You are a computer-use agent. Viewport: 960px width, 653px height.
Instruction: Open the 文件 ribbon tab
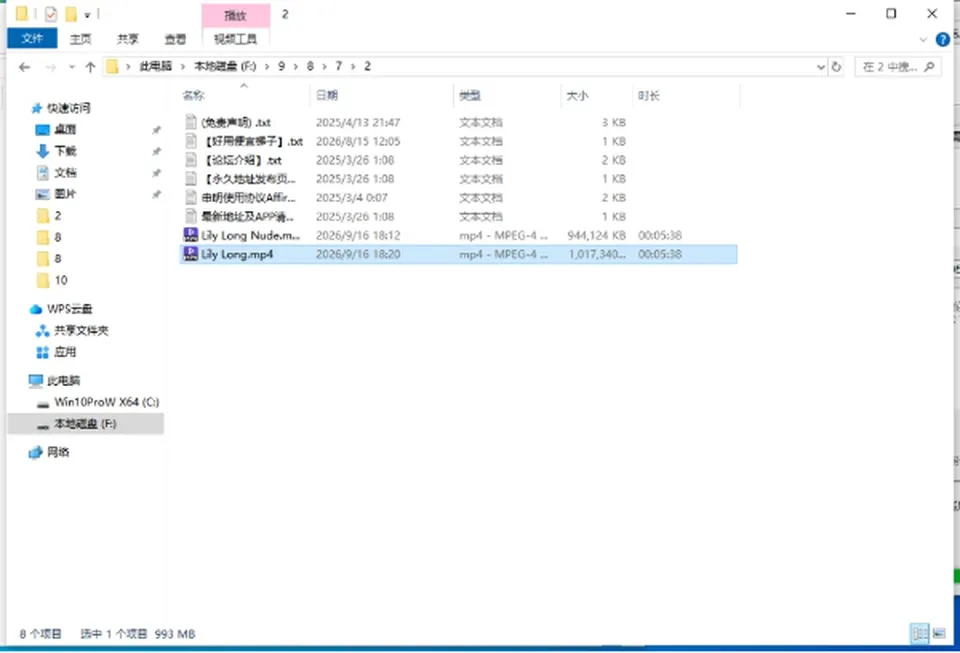(x=32, y=39)
